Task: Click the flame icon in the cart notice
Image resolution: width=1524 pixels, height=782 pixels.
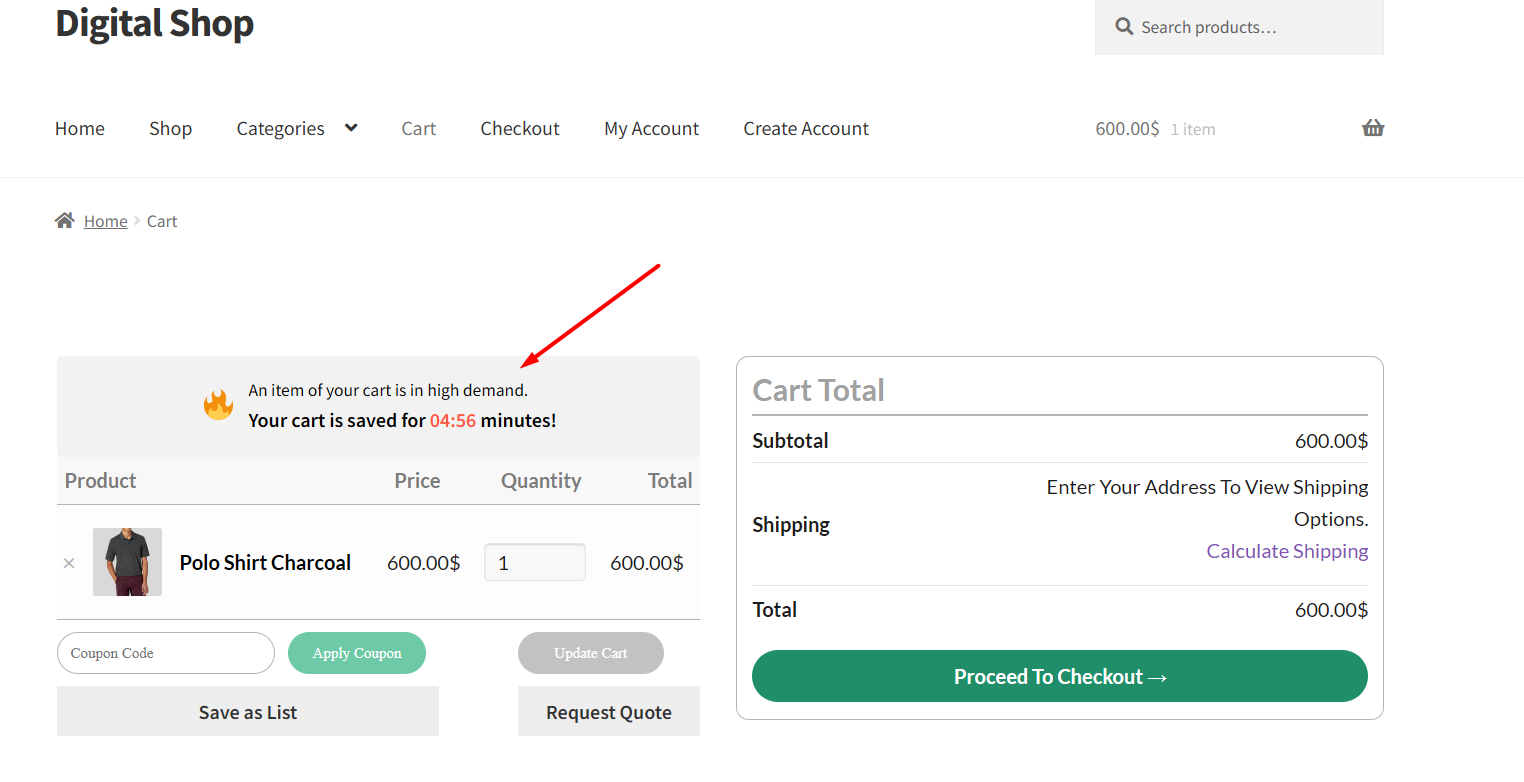Action: tap(218, 406)
